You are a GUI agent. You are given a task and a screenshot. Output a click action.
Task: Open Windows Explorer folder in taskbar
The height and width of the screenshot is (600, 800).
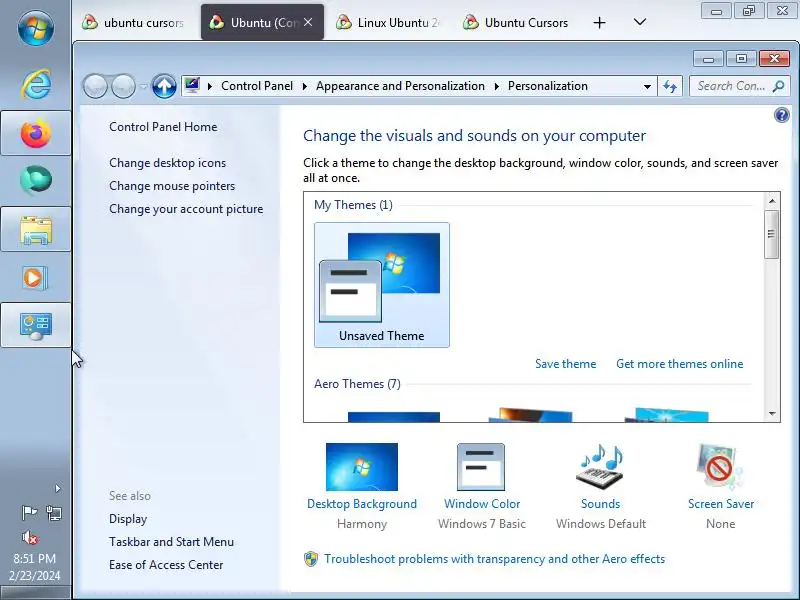coord(36,230)
